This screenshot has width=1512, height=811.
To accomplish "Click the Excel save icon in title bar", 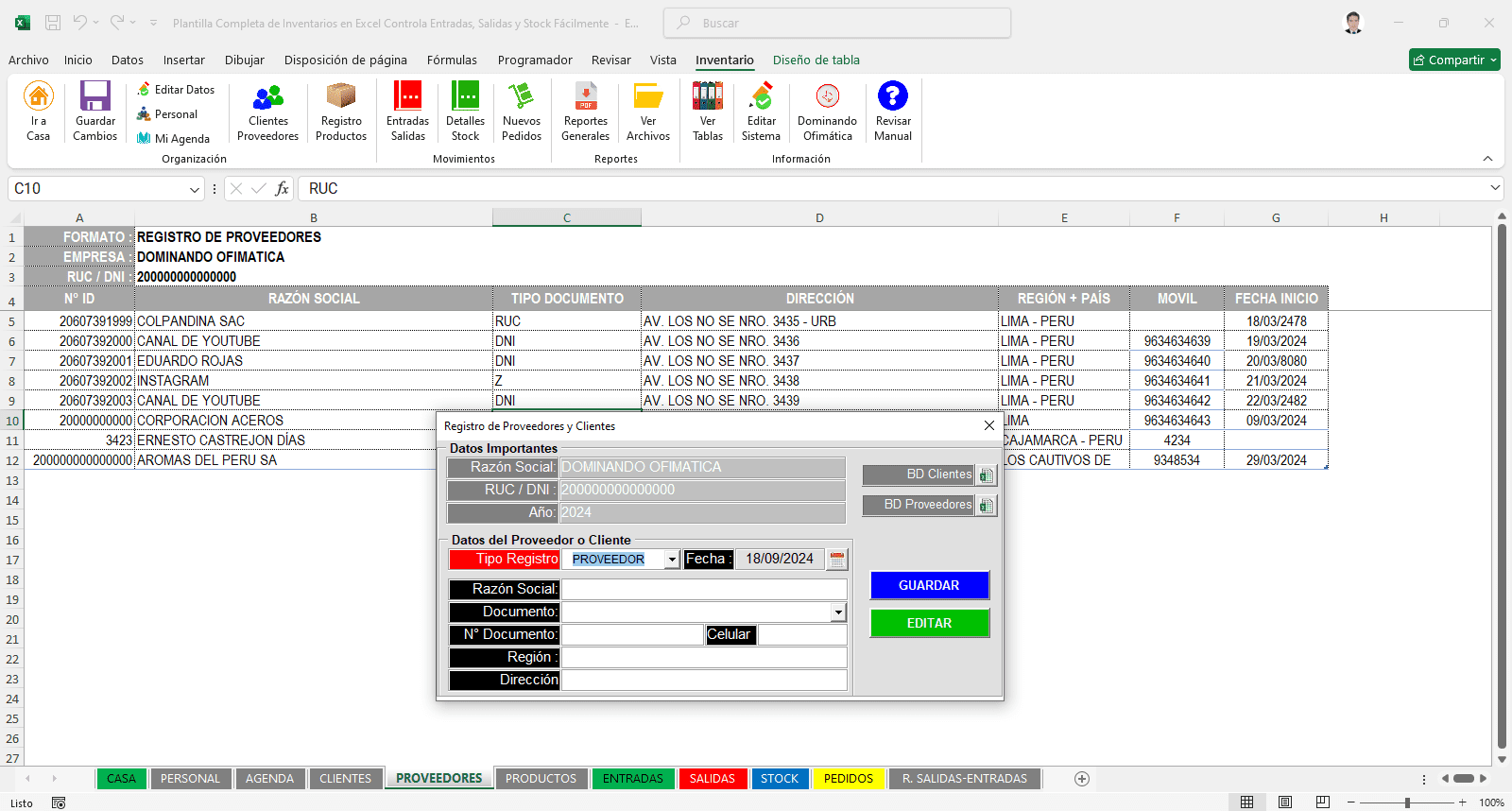I will point(53,23).
